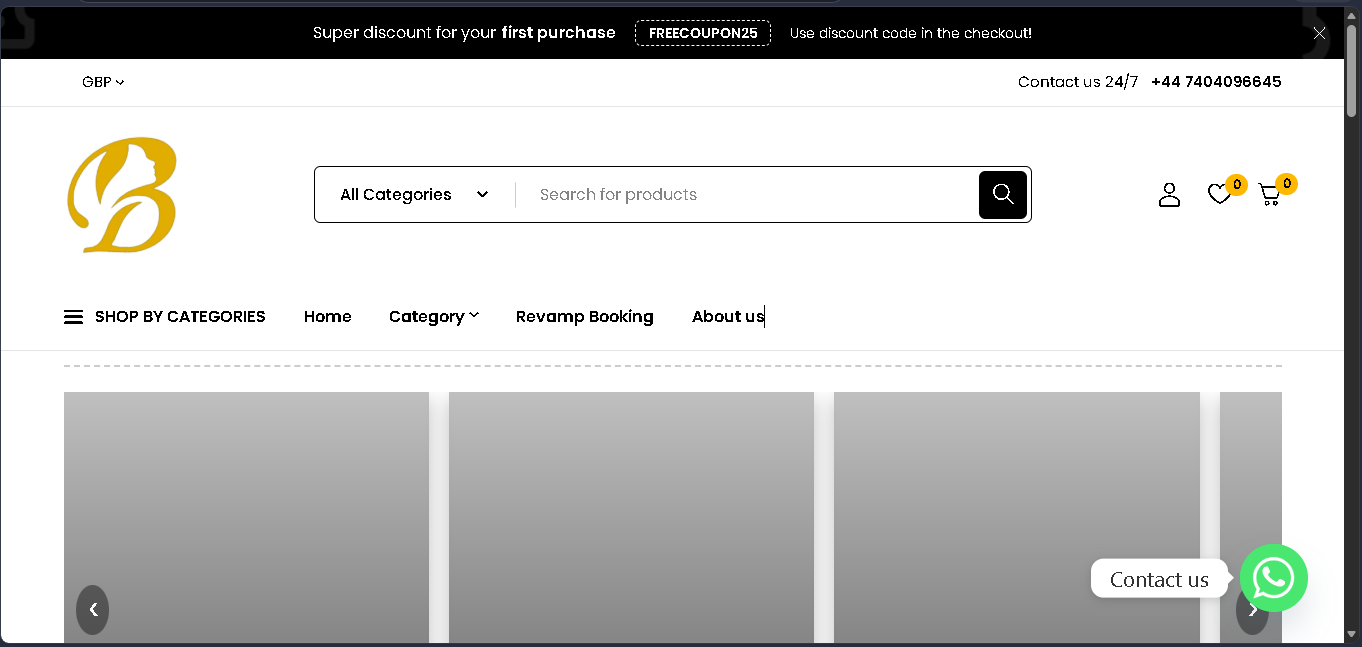Click the green WhatsApp chat icon
The width and height of the screenshot is (1362, 647).
1274,578
